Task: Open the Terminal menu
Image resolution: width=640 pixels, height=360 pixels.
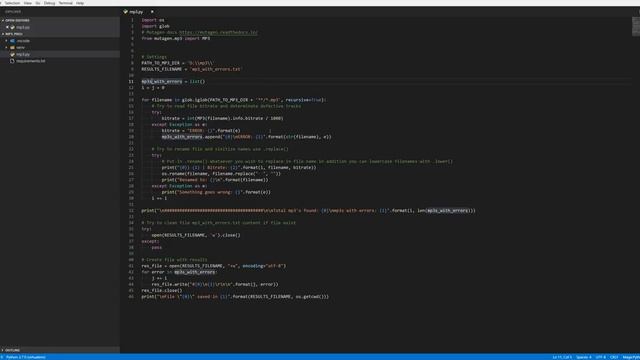Action: tap(65, 3)
